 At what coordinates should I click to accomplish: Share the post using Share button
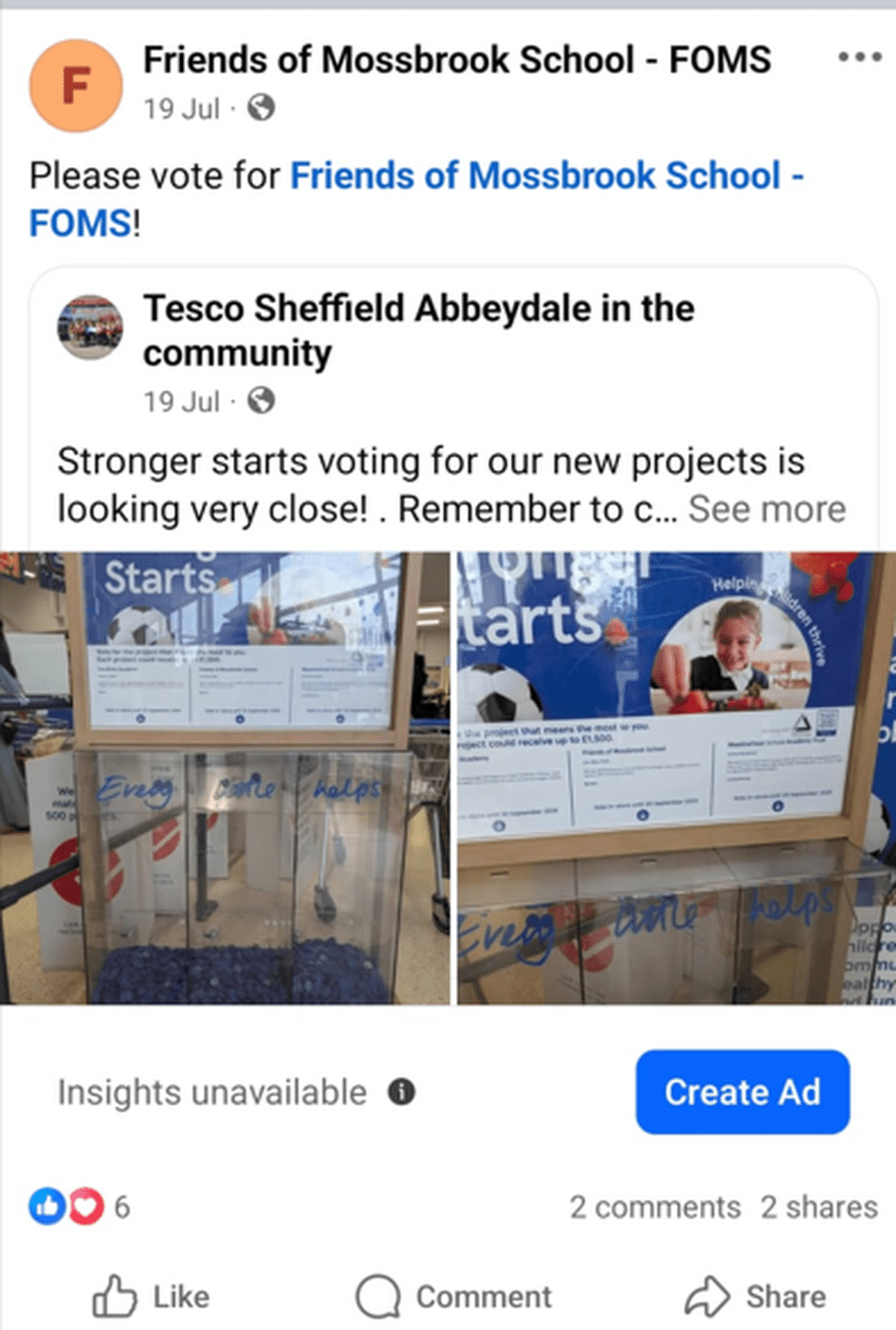click(x=755, y=1296)
